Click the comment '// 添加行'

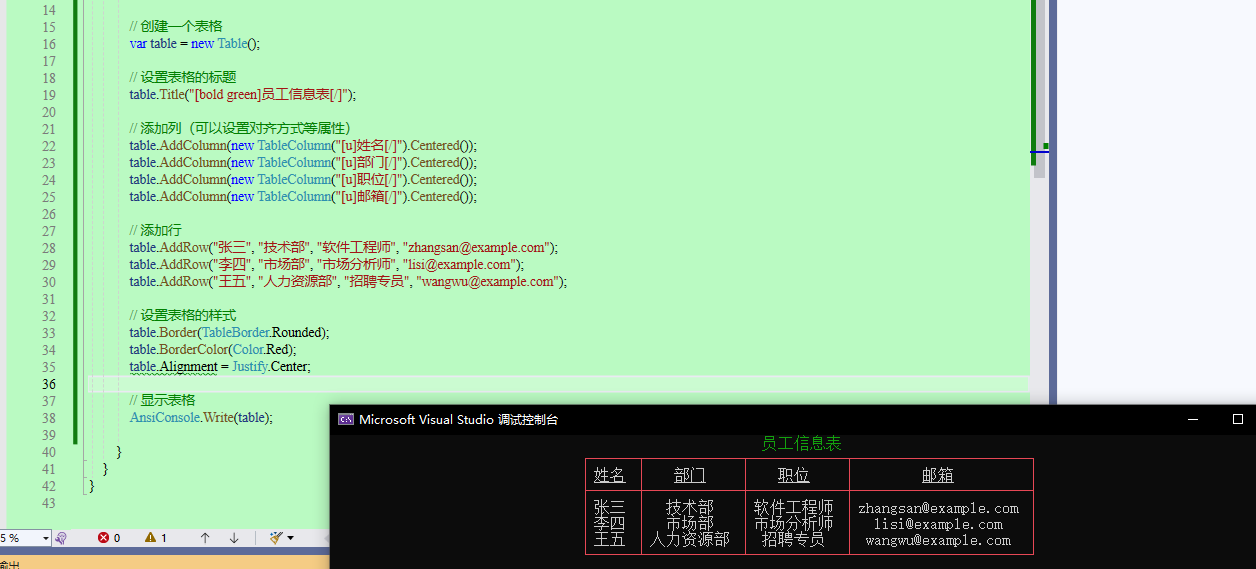pos(155,231)
